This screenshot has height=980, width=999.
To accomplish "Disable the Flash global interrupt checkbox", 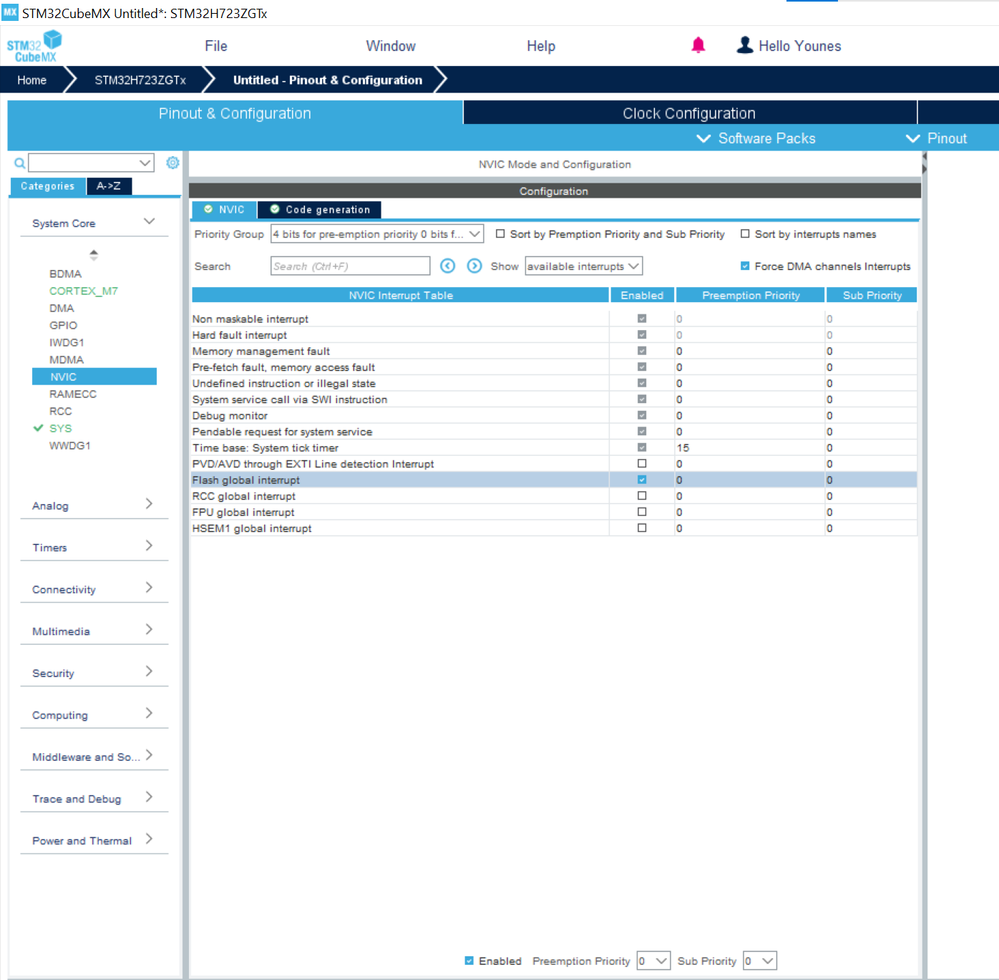I will tap(642, 480).
